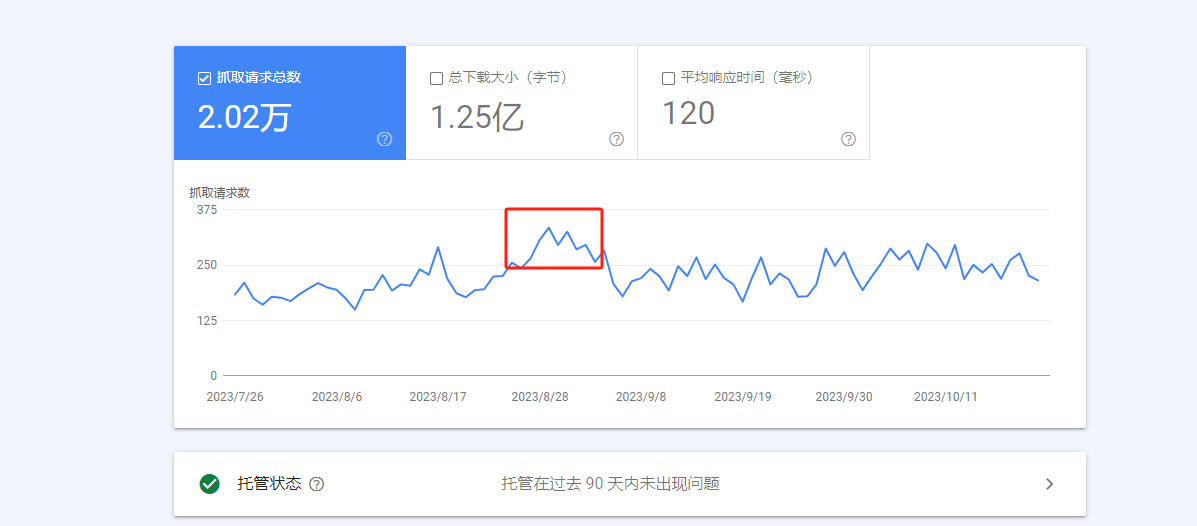Click the 托管在过去 90 天内未出现问题 message
1197x526 pixels.
(611, 483)
